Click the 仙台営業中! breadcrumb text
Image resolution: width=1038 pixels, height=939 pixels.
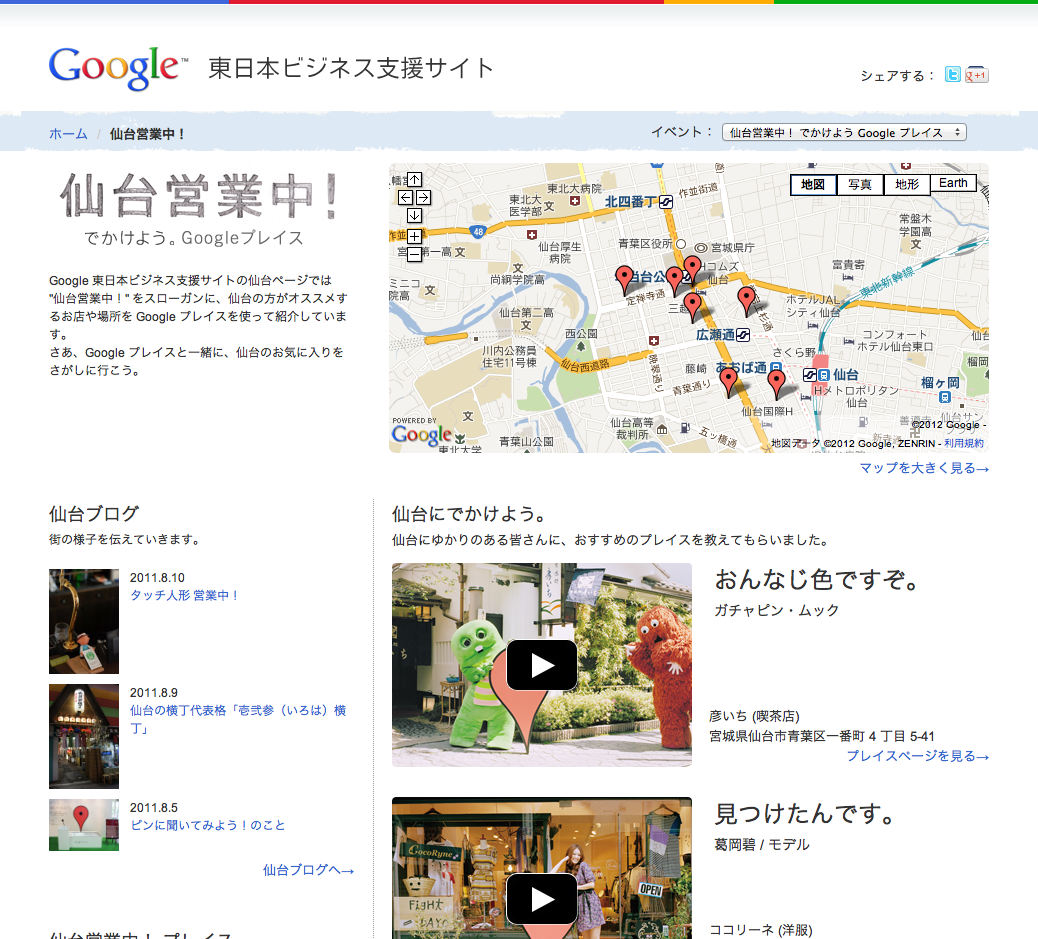148,134
